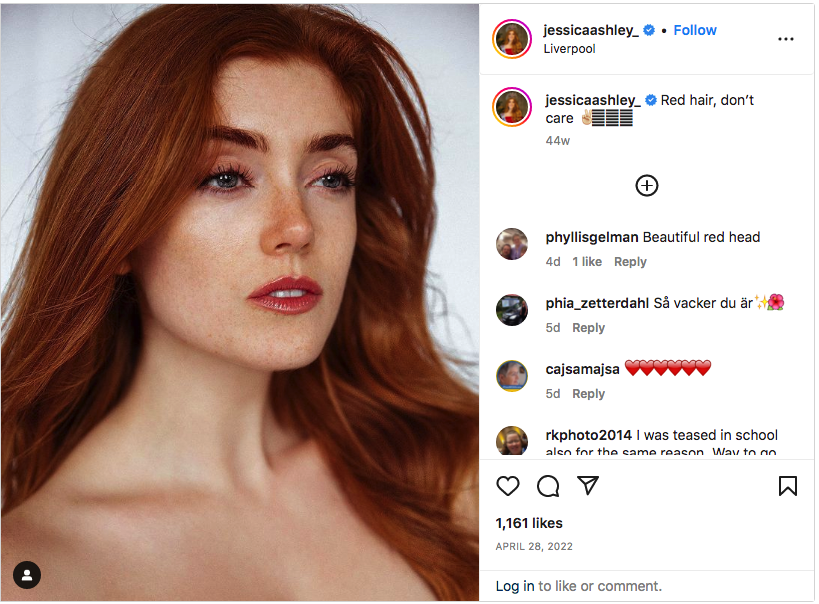Open comments via the speech bubble icon
This screenshot has width=819, height=604.
point(548,486)
